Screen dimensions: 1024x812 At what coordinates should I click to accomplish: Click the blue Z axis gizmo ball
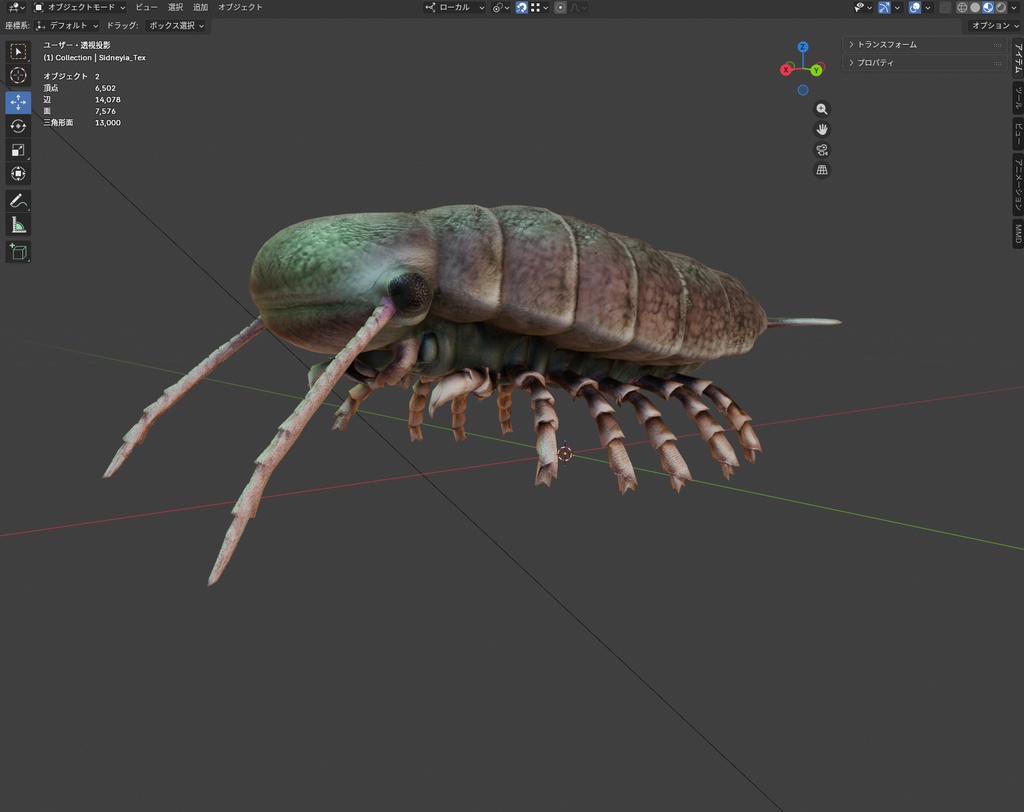pyautogui.click(x=803, y=47)
